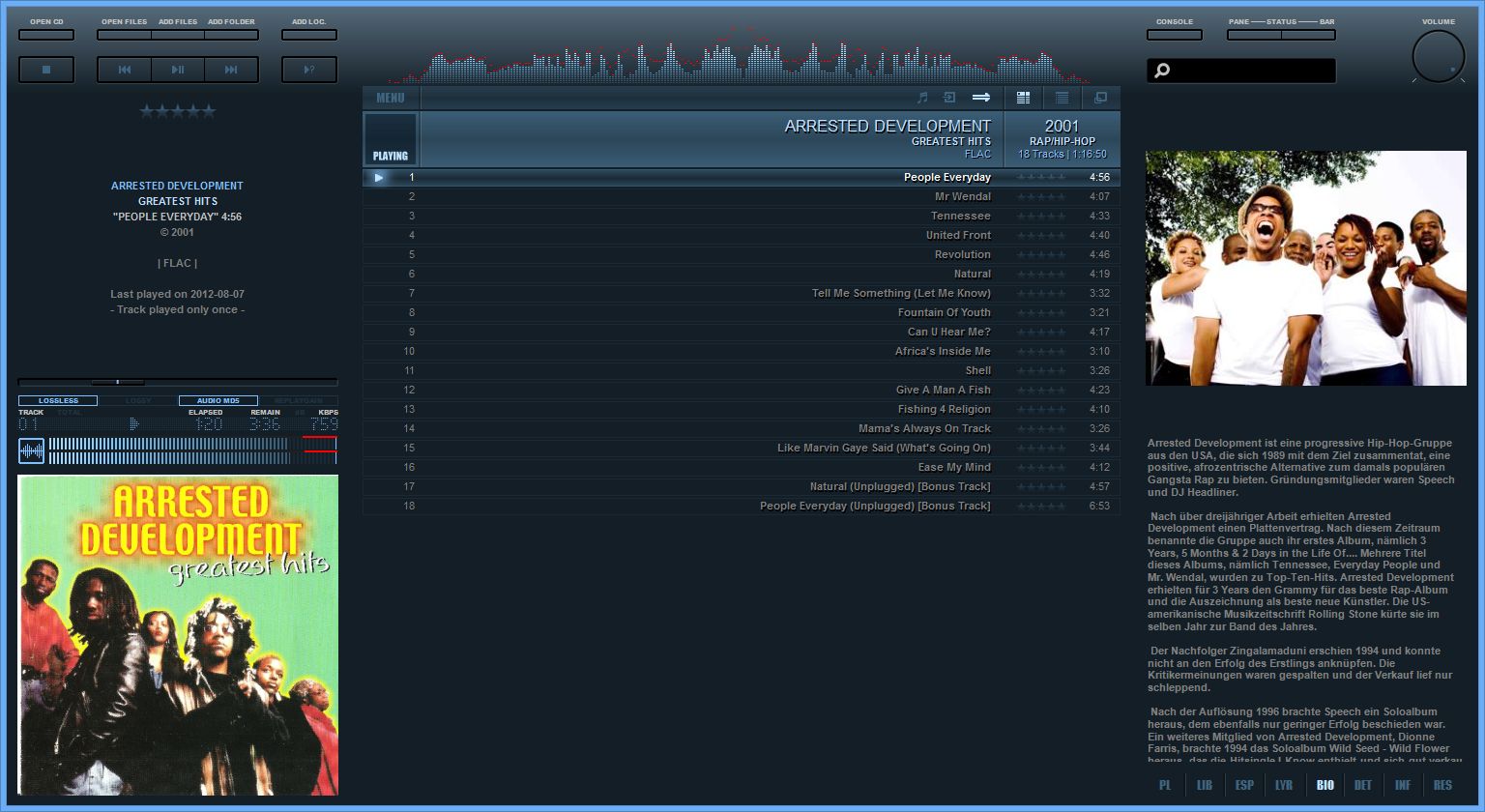The width and height of the screenshot is (1485, 812).
Task: Click the Add Loc. button
Action: tap(309, 35)
